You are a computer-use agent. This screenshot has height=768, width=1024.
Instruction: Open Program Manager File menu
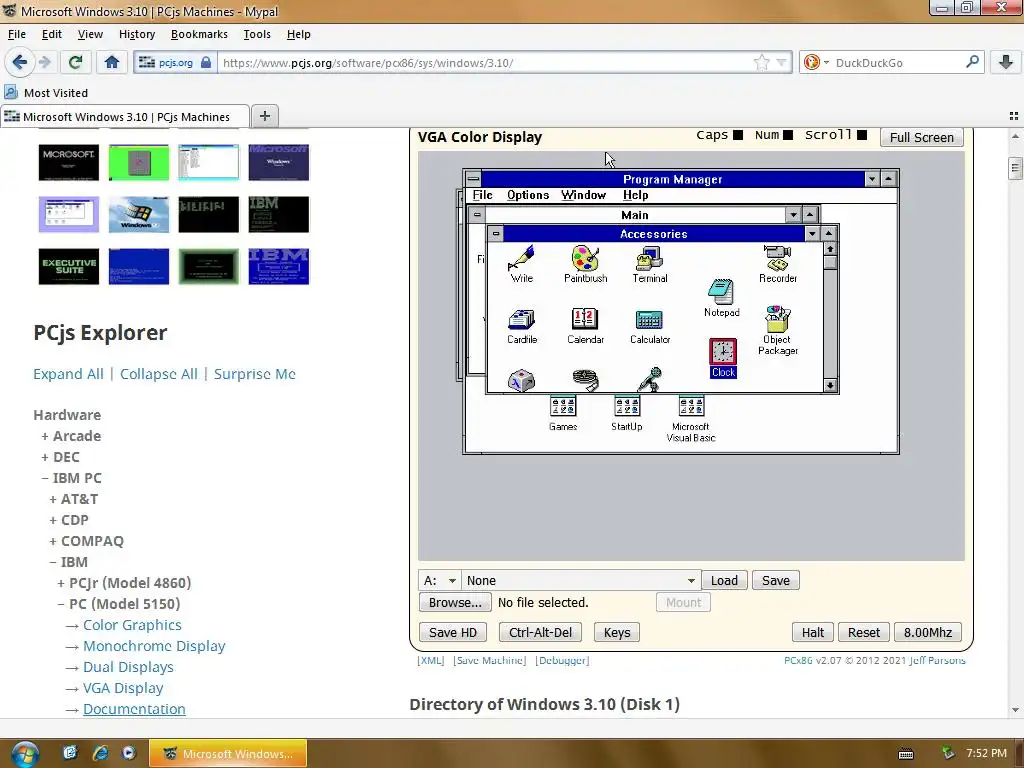point(483,195)
